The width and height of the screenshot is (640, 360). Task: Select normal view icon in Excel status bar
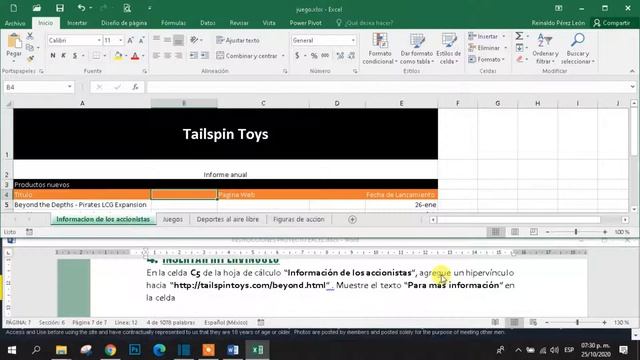[496, 232]
